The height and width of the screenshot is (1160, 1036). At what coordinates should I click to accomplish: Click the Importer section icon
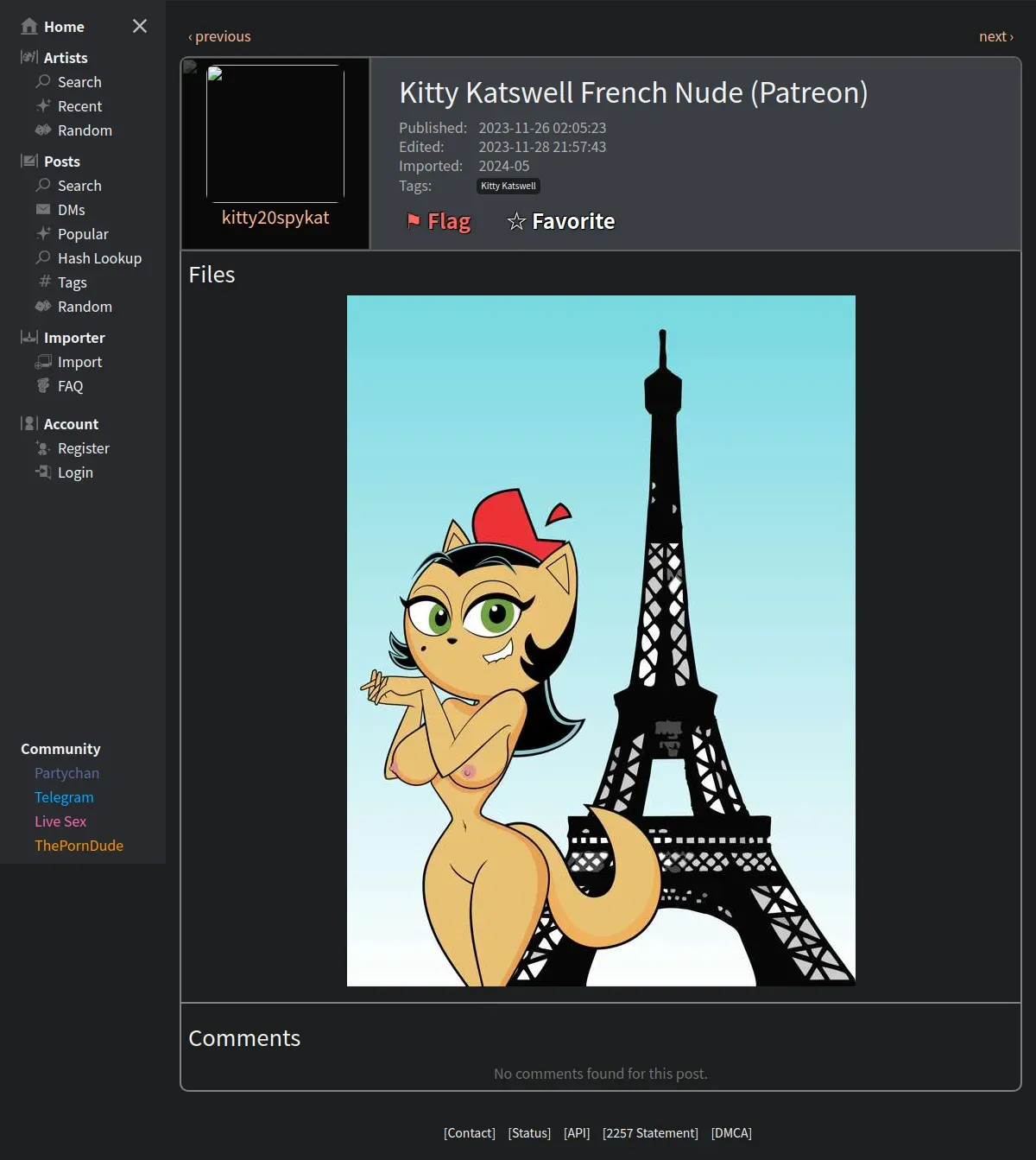pos(29,337)
